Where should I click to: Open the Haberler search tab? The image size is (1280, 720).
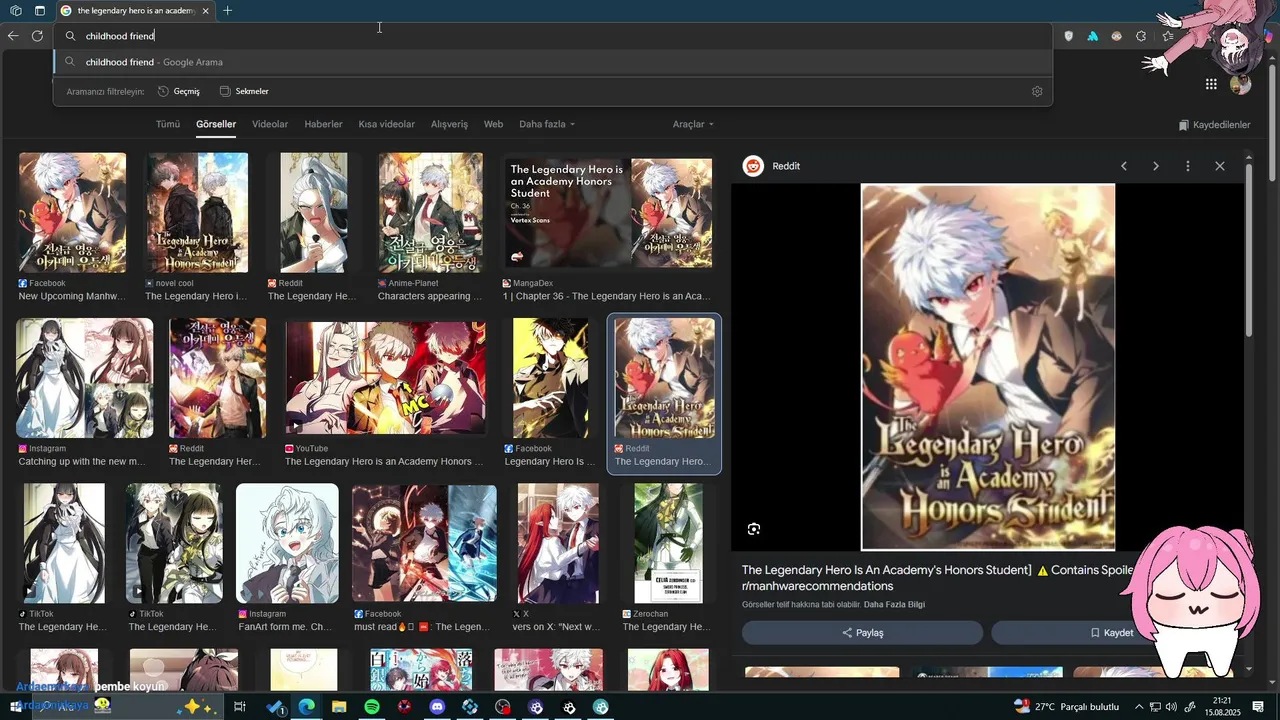point(323,124)
